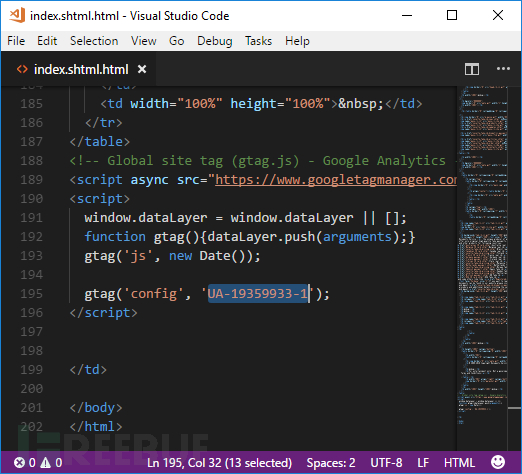Image resolution: width=522 pixels, height=474 pixels.
Task: Click the smiley feedback icon in status bar
Action: point(498,462)
